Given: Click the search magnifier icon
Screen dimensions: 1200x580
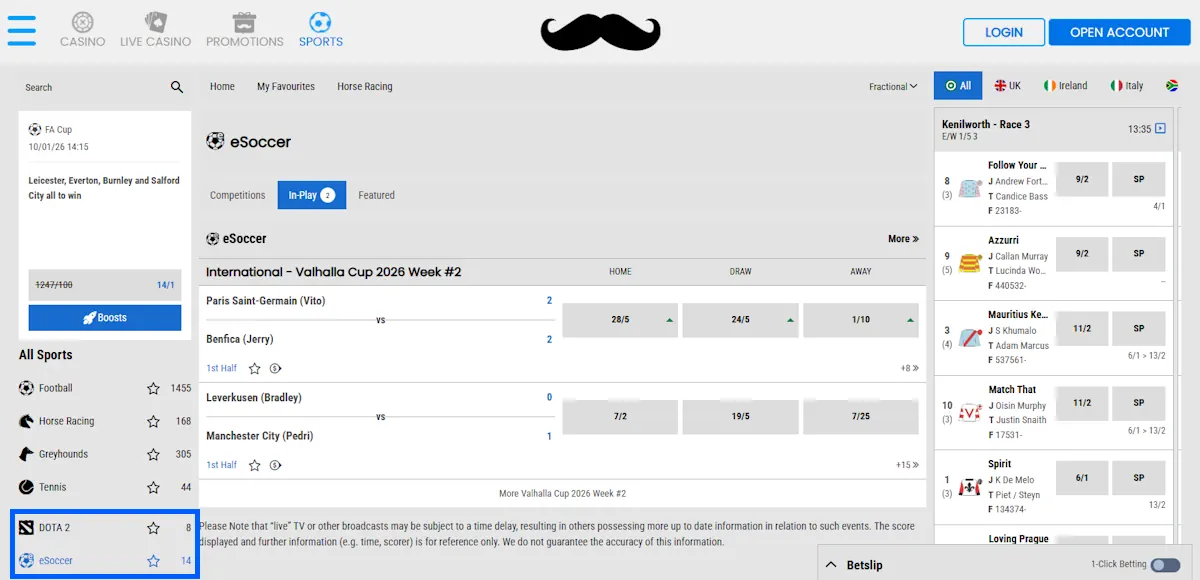Looking at the screenshot, I should tap(176, 87).
